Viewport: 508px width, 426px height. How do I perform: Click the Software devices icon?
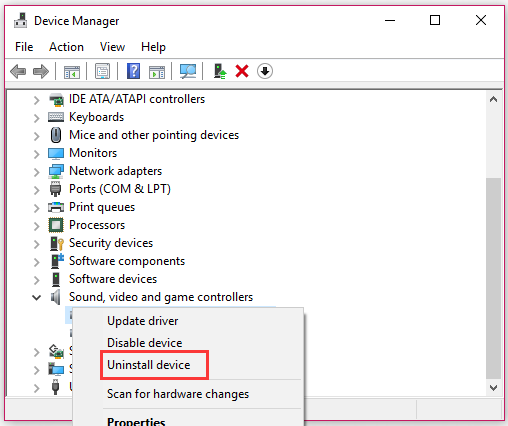(56, 279)
